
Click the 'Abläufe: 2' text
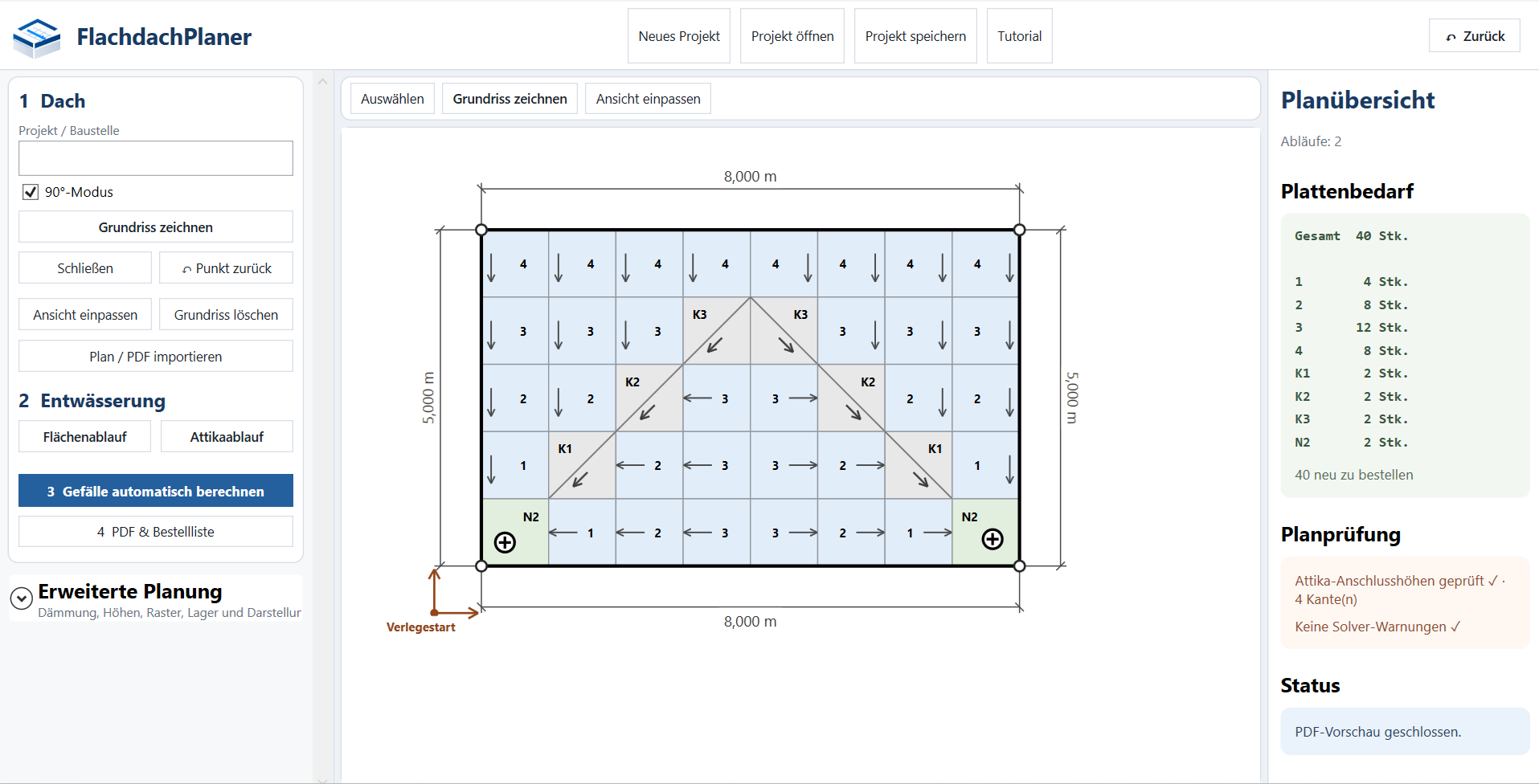pyautogui.click(x=1311, y=141)
